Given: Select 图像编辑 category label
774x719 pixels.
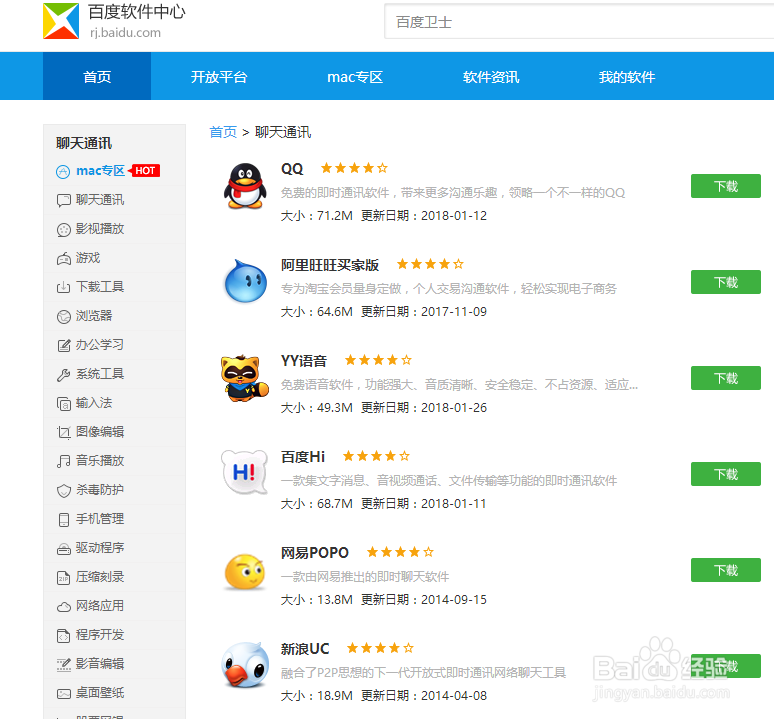Looking at the screenshot, I should tap(100, 432).
